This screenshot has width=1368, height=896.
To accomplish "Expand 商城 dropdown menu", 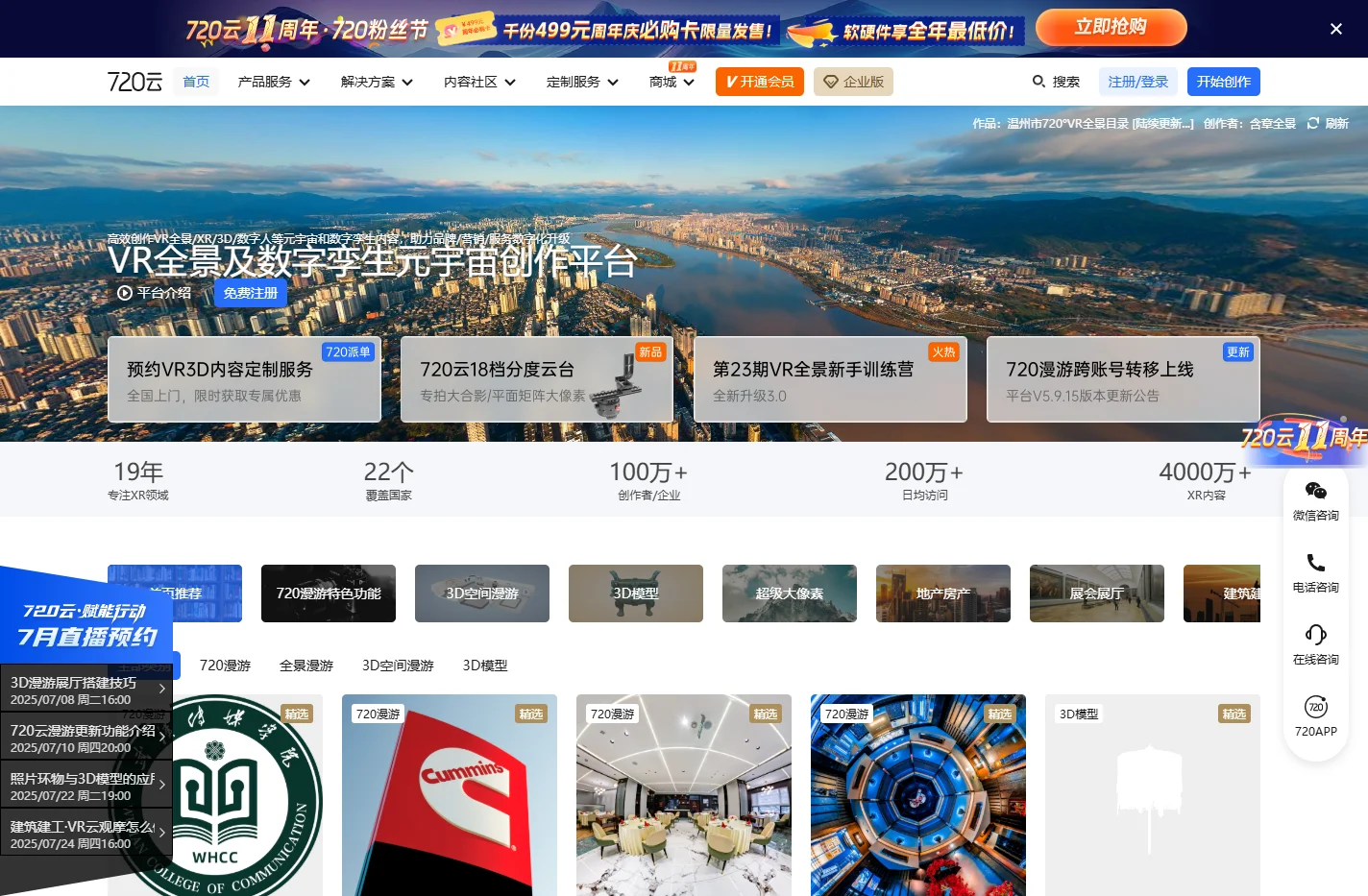I will coord(672,82).
